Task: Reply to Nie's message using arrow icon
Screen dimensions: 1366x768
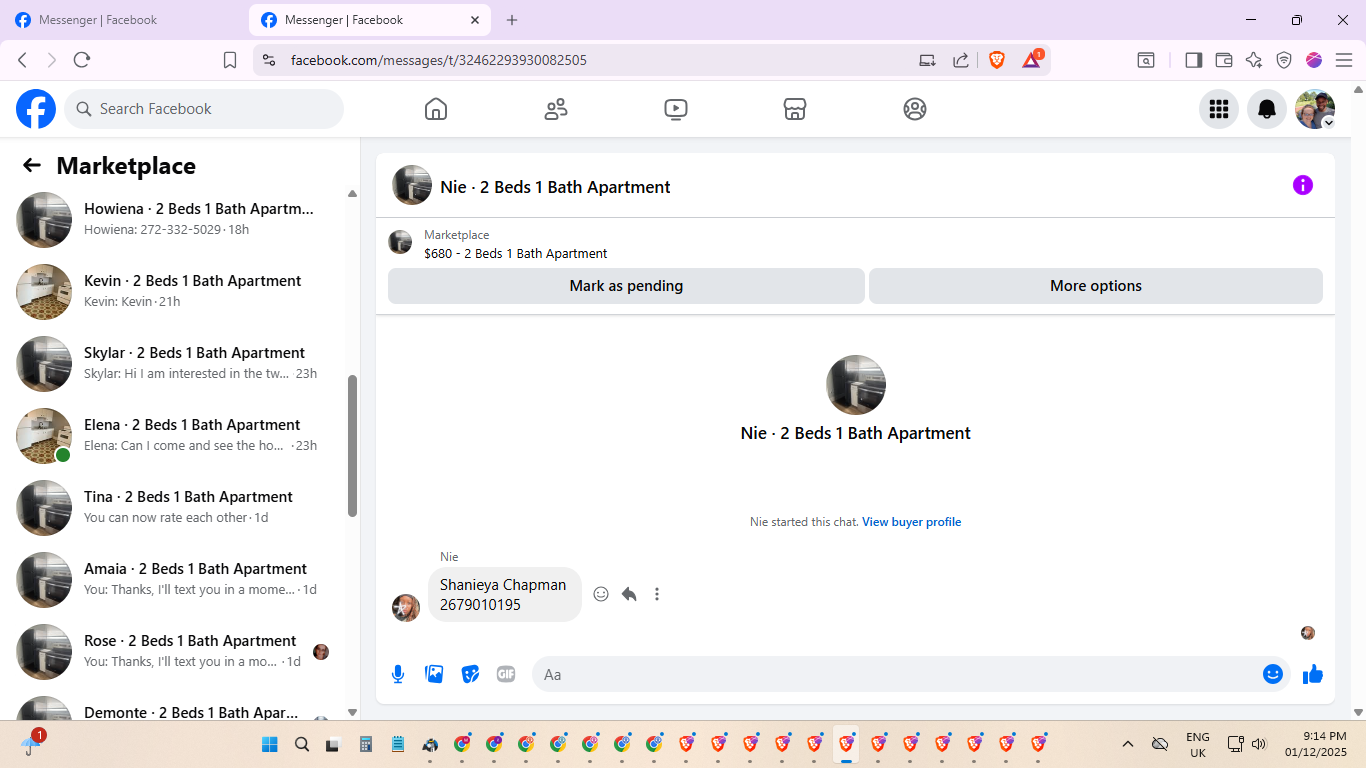Action: pos(629,594)
